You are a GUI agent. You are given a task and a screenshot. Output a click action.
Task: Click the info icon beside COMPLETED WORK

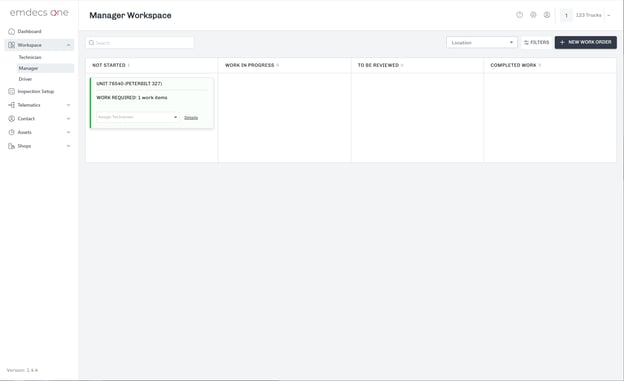[x=540, y=65]
